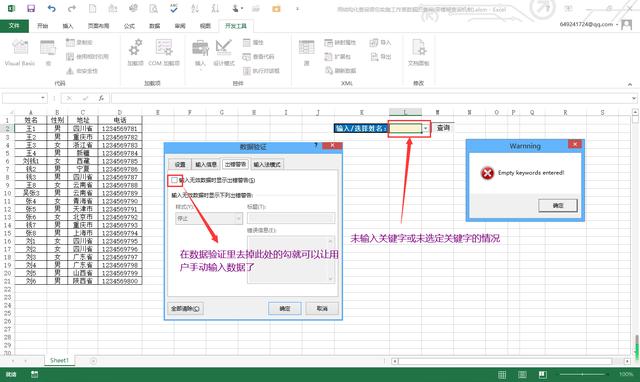Click OK (确定) in Data Validation dialog
The height and width of the screenshot is (382, 640).
pos(285,309)
